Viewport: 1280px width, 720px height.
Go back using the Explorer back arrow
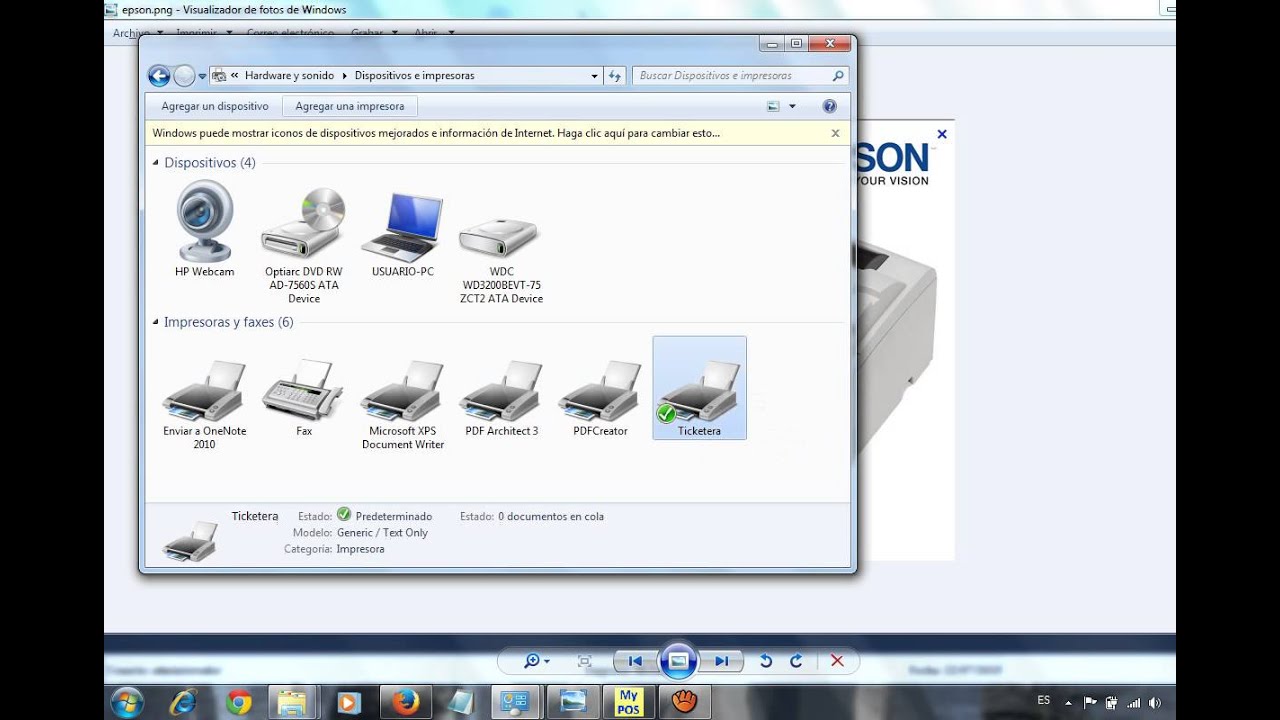(x=159, y=76)
